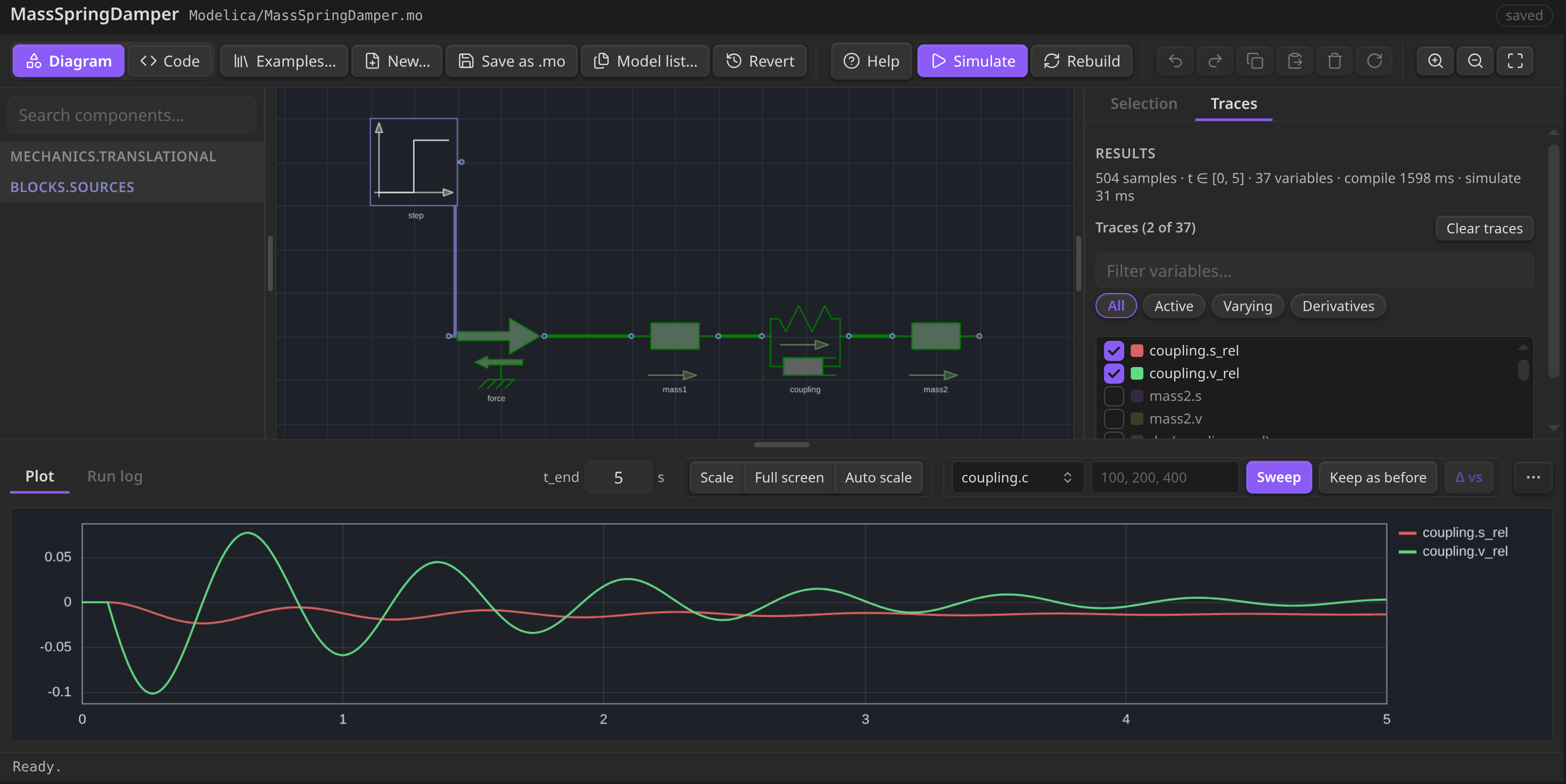Toggle coupling.s_rel in plot legend
Screen dimensions: 1566x784
(1454, 532)
